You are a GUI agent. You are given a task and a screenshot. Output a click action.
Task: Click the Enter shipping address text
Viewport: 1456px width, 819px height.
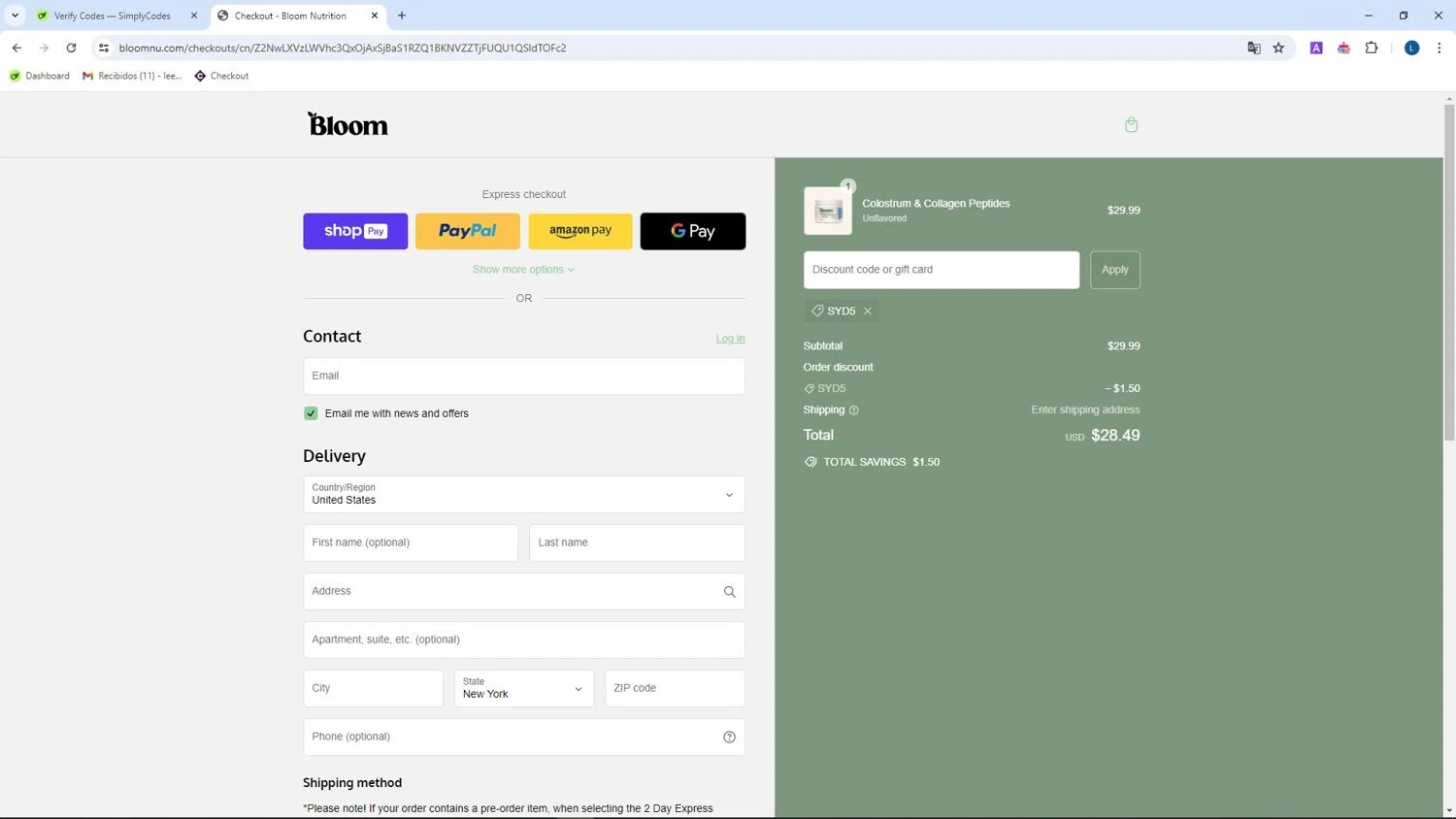[x=1085, y=410]
